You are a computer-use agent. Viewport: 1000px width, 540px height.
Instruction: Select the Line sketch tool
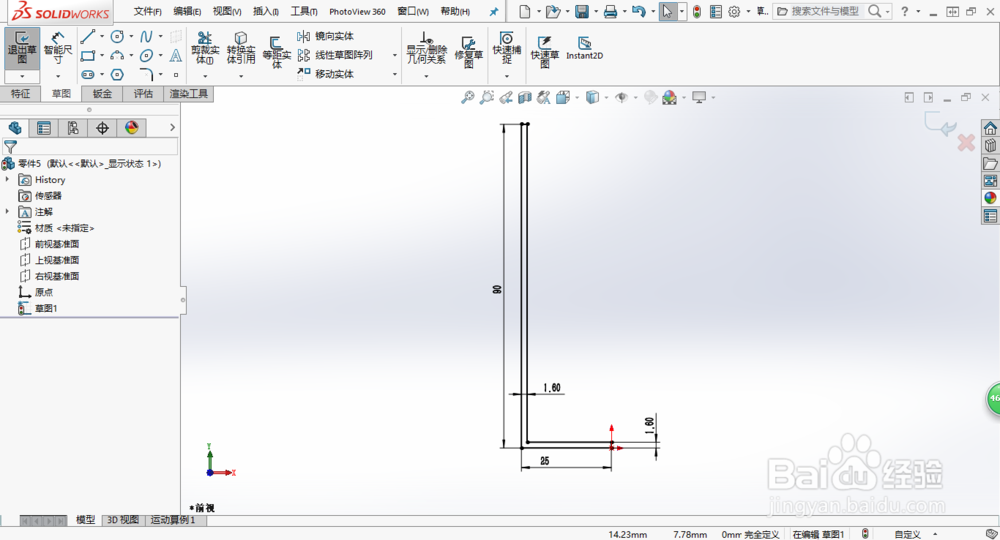(88, 36)
